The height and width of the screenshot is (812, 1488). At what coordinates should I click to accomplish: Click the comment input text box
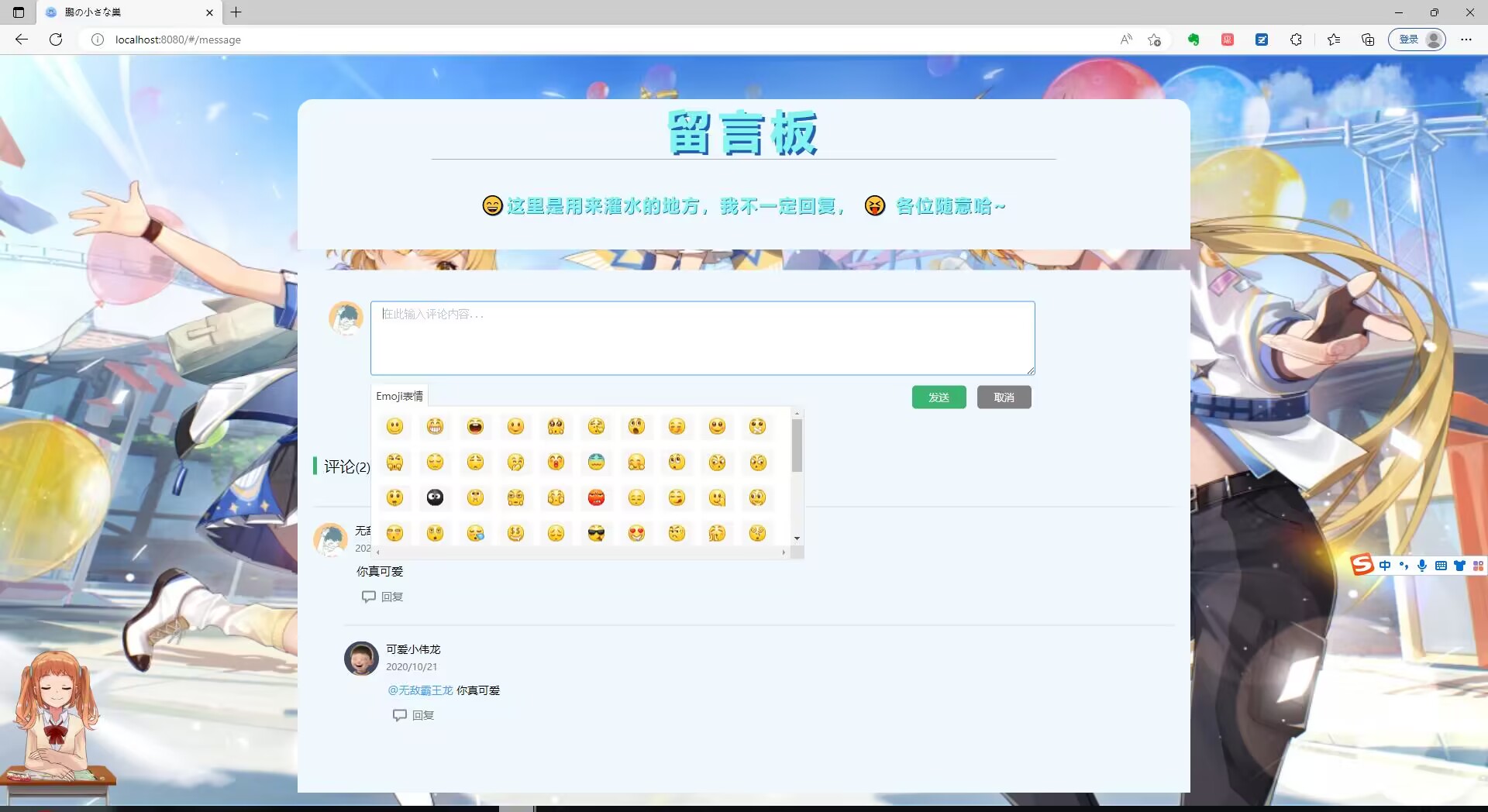[x=701, y=339]
